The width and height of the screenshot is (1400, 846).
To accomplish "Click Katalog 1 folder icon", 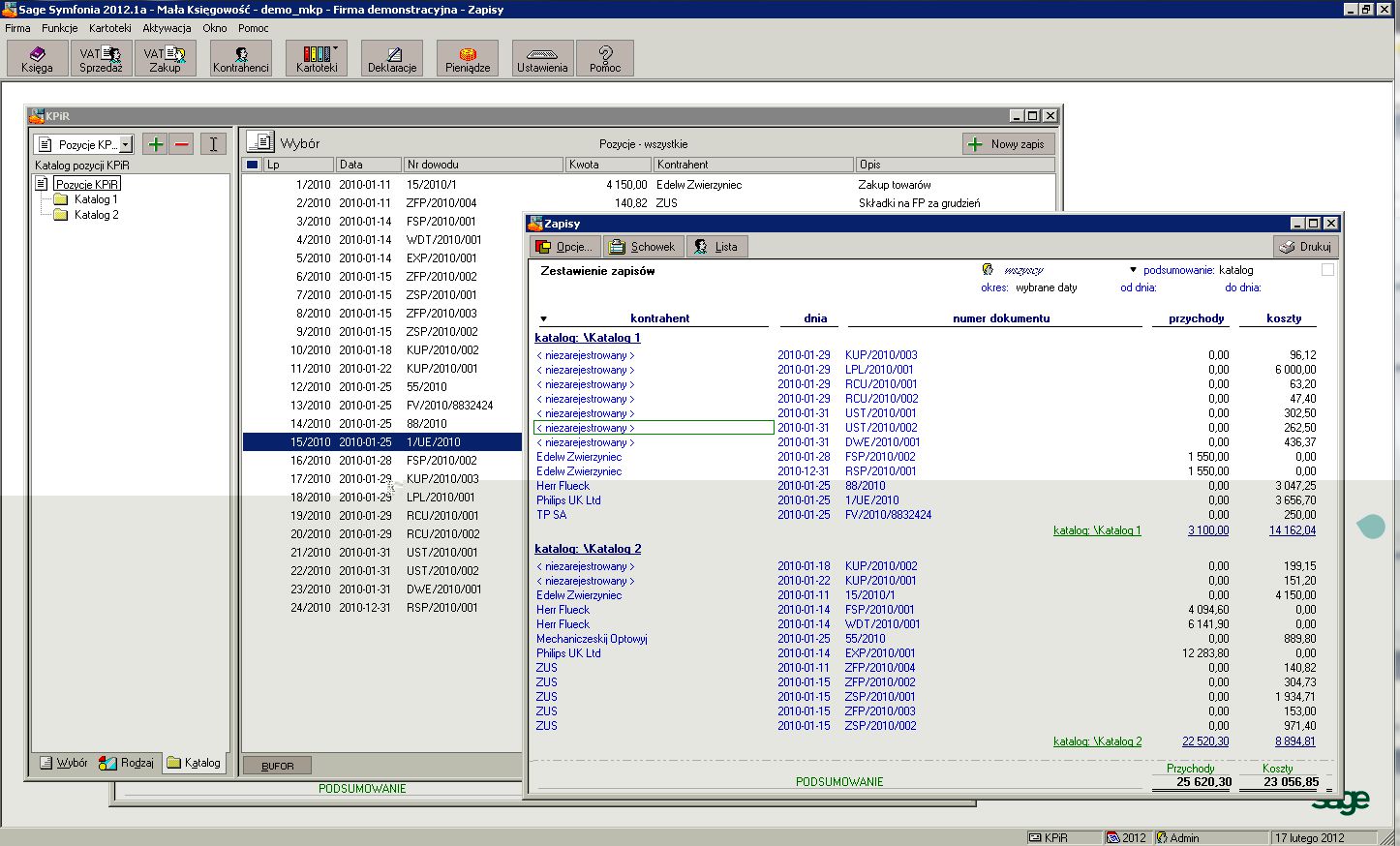I will [60, 199].
